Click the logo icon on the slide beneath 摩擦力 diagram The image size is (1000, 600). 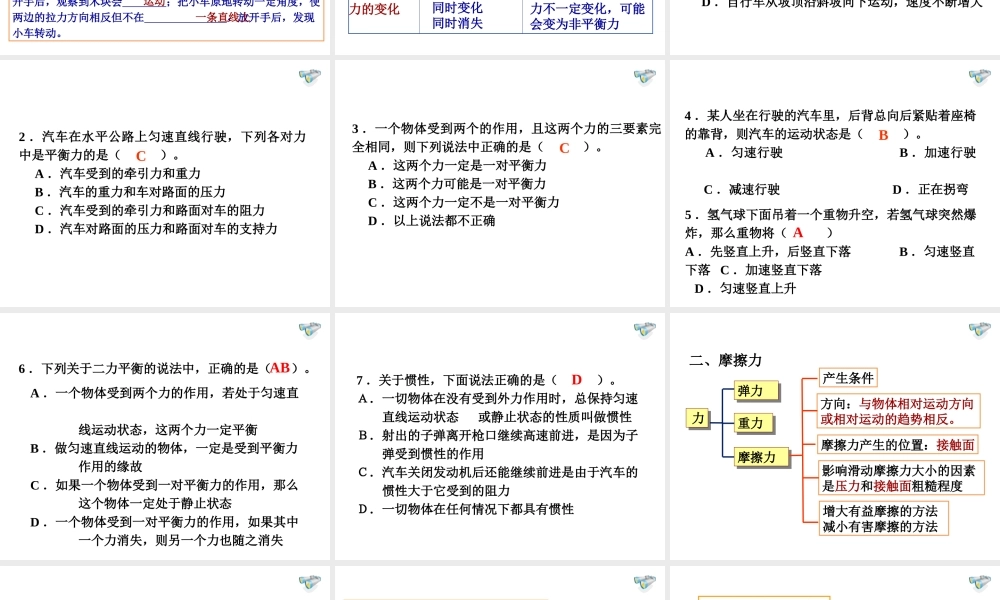click(980, 582)
